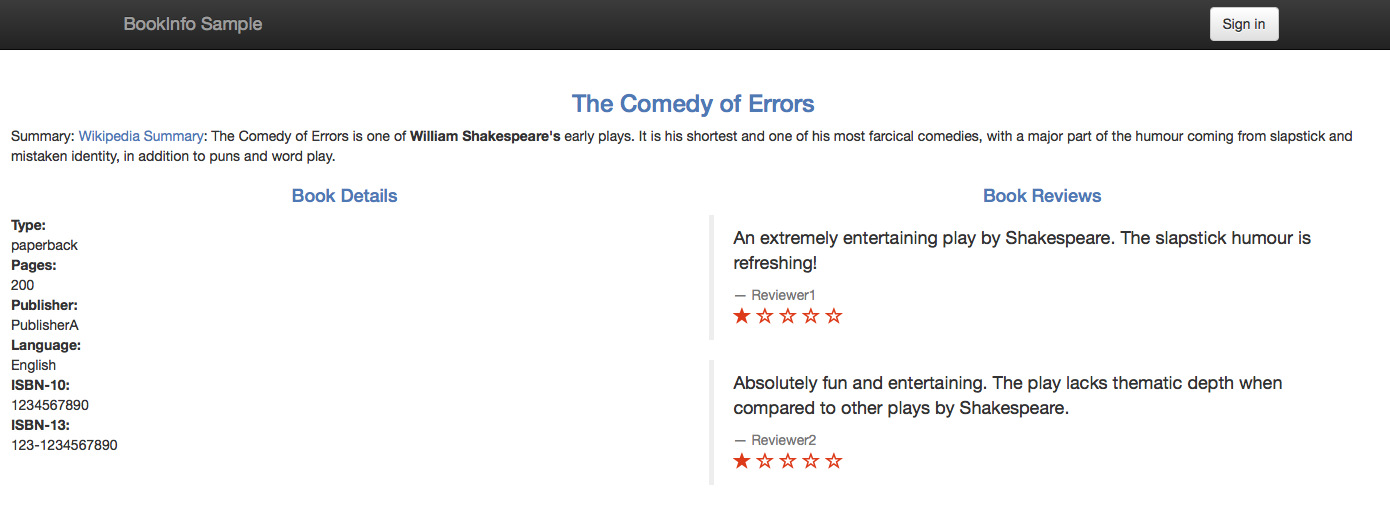Click Reviewer2's fourth empty star
This screenshot has height=510, width=1390.
click(811, 461)
